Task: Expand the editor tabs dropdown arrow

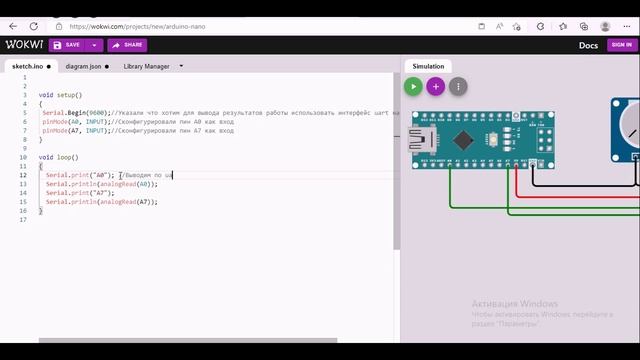Action: 181,66
